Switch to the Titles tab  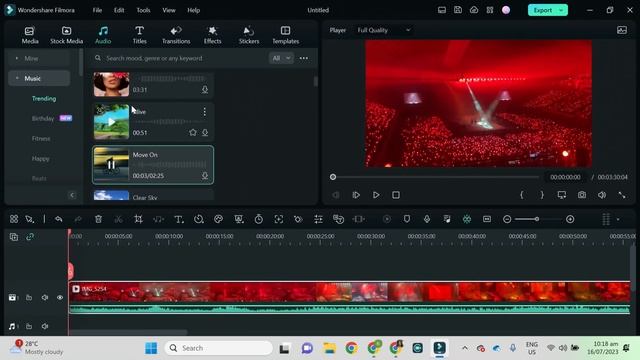point(139,35)
